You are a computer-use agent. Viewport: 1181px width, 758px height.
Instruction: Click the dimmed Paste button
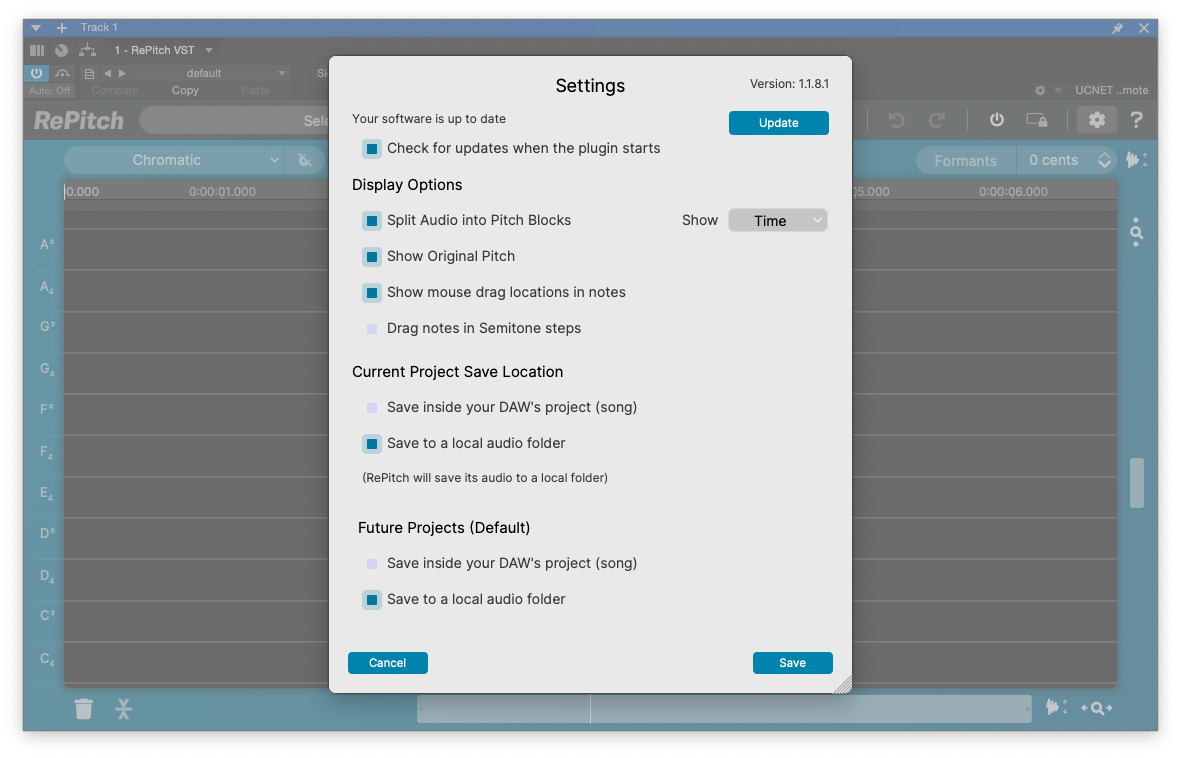255,90
